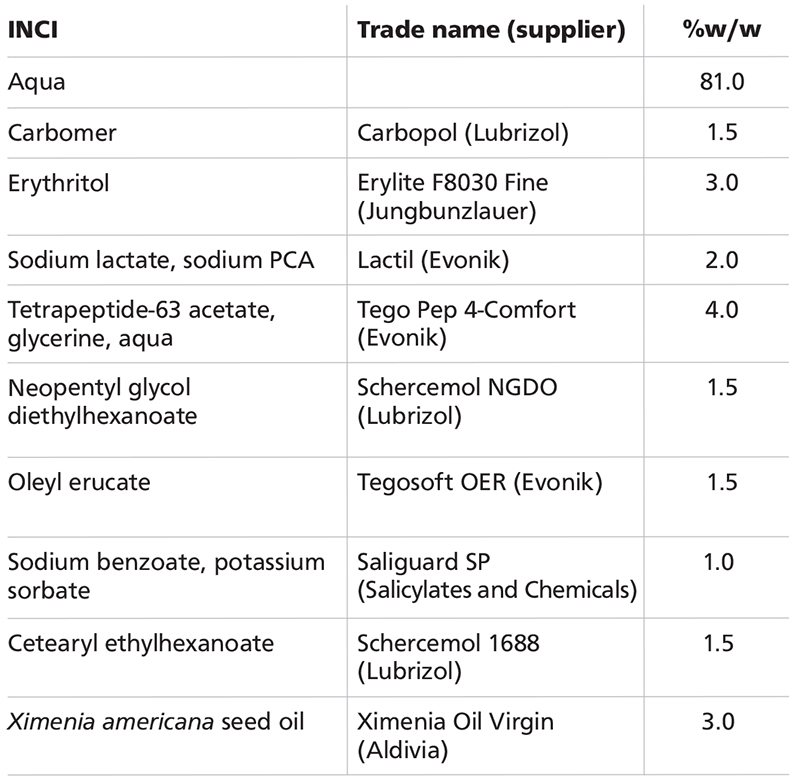Select the Erythritol ingredient cell
Screen dimensions: 800x783
click(x=57, y=184)
